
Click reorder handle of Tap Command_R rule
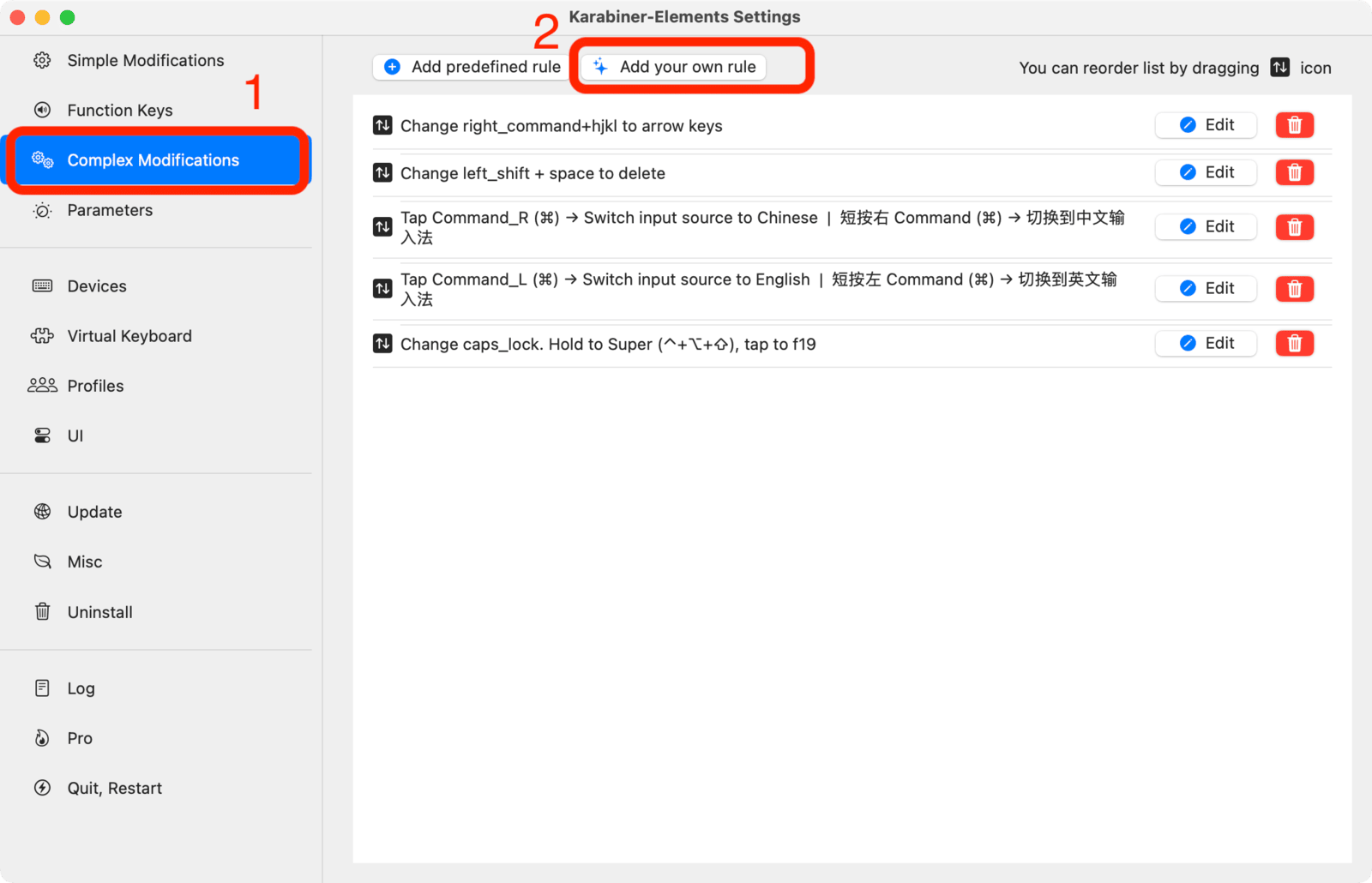[382, 227]
